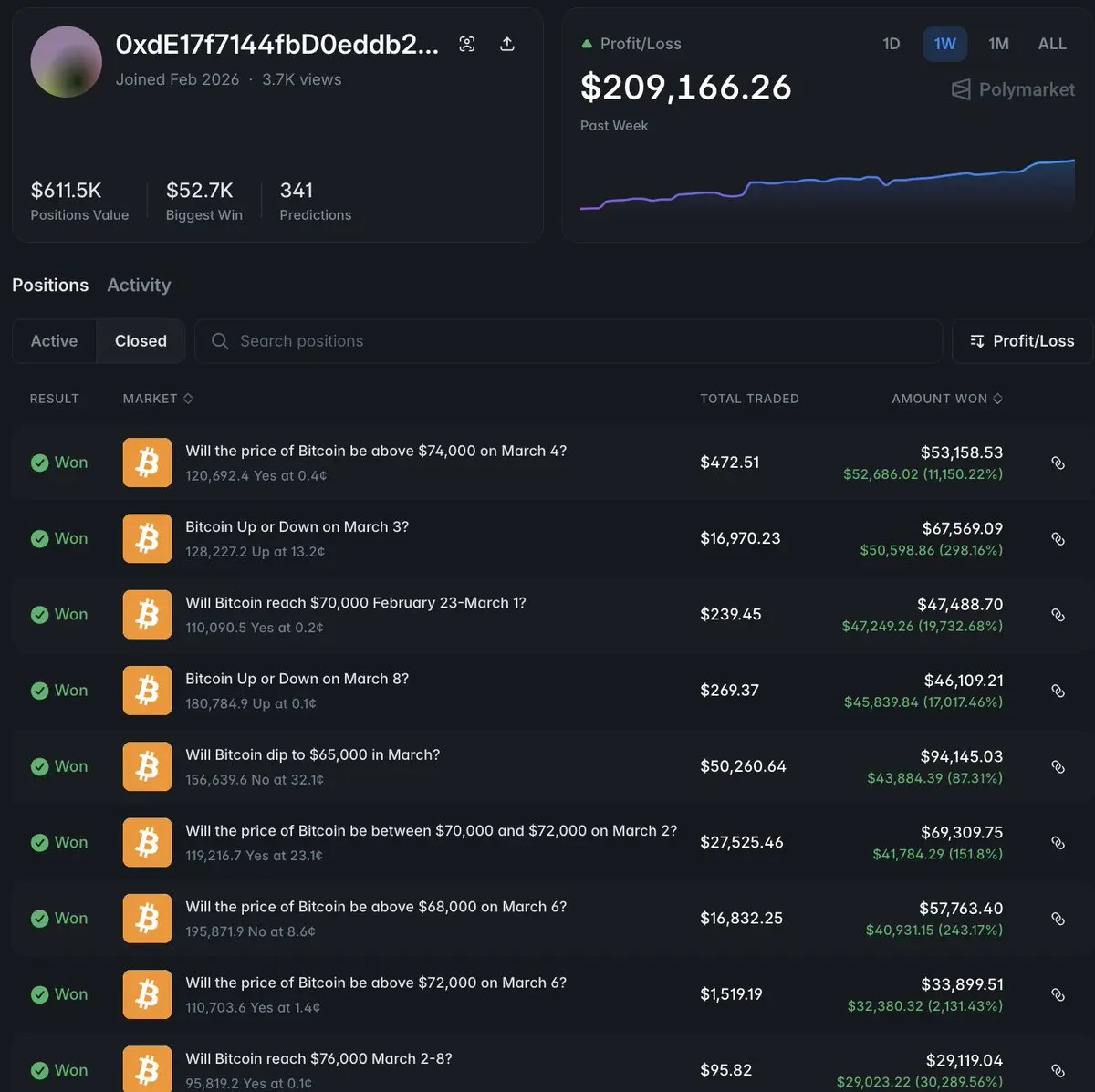This screenshot has height=1092, width=1095.
Task: Click the '156,639.6 No at 32.1¢' position detail
Action: click(x=255, y=779)
